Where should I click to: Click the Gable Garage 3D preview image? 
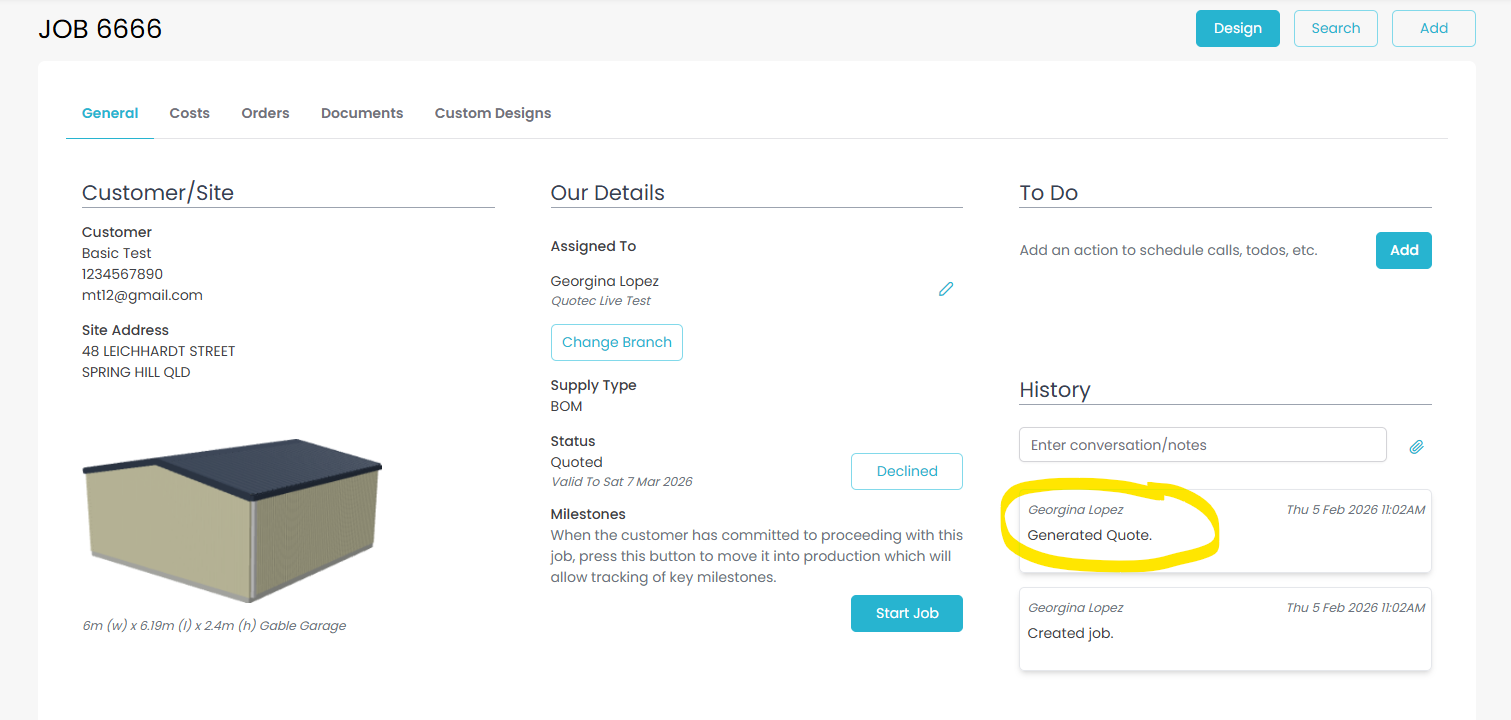tap(232, 518)
